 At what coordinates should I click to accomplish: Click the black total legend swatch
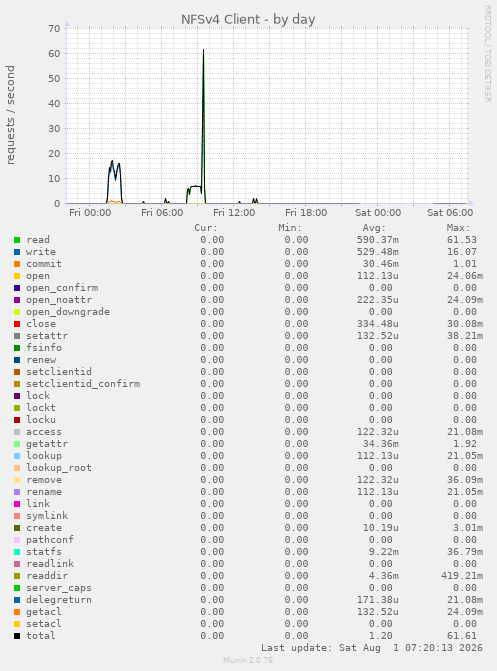17,636
